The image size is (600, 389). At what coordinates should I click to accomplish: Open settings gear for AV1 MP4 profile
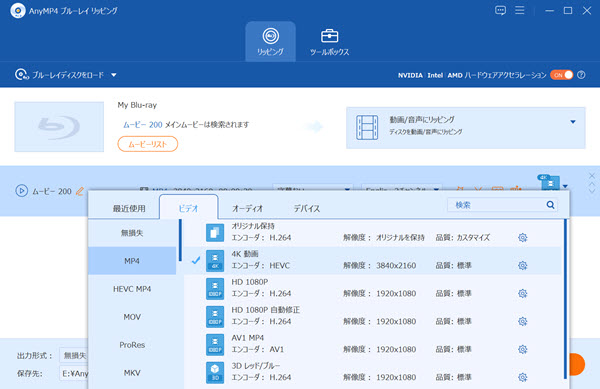523,349
